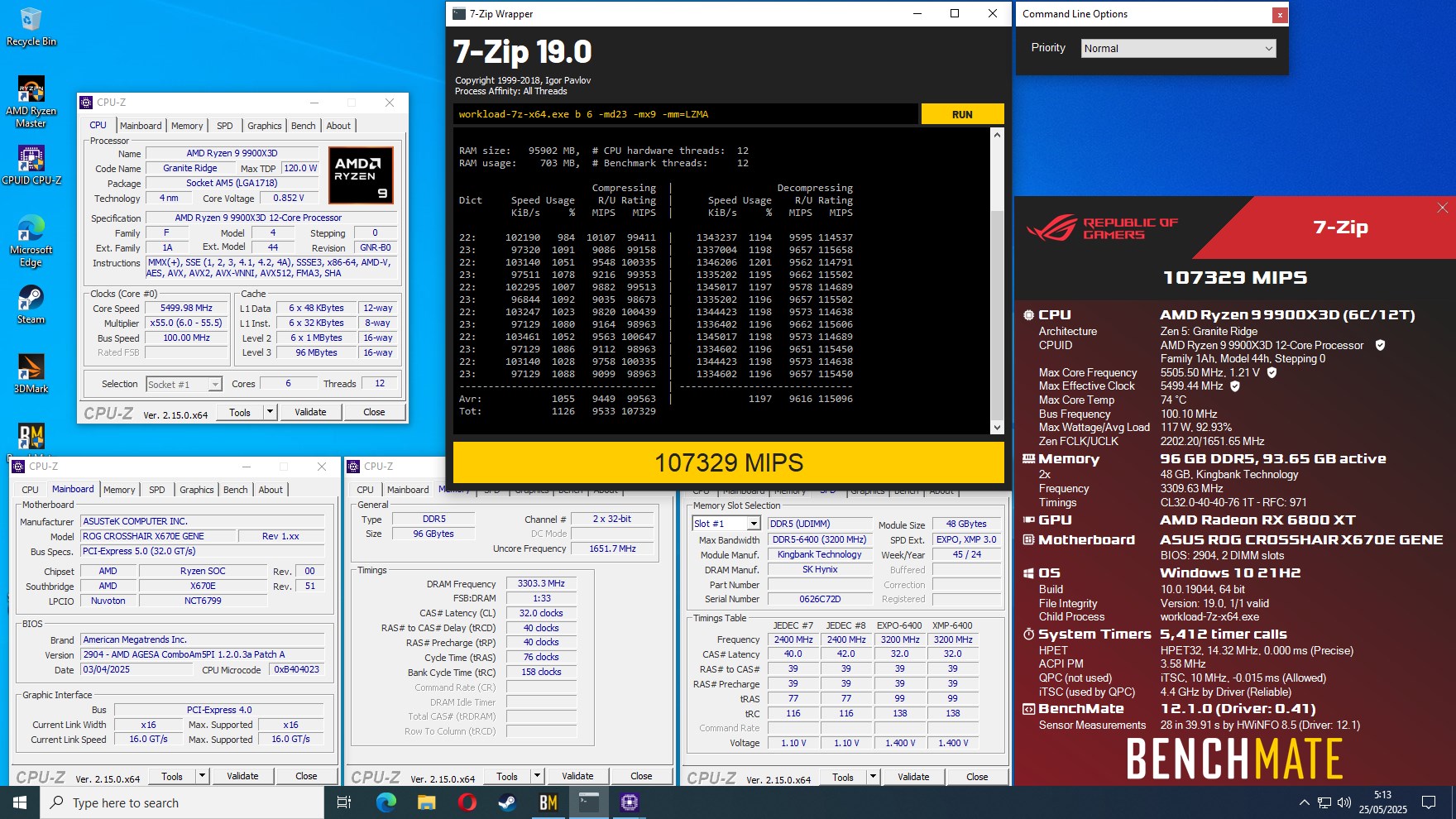Screen dimensions: 1456x819
Task: Open Opera browser from the taskbar
Action: (467, 802)
